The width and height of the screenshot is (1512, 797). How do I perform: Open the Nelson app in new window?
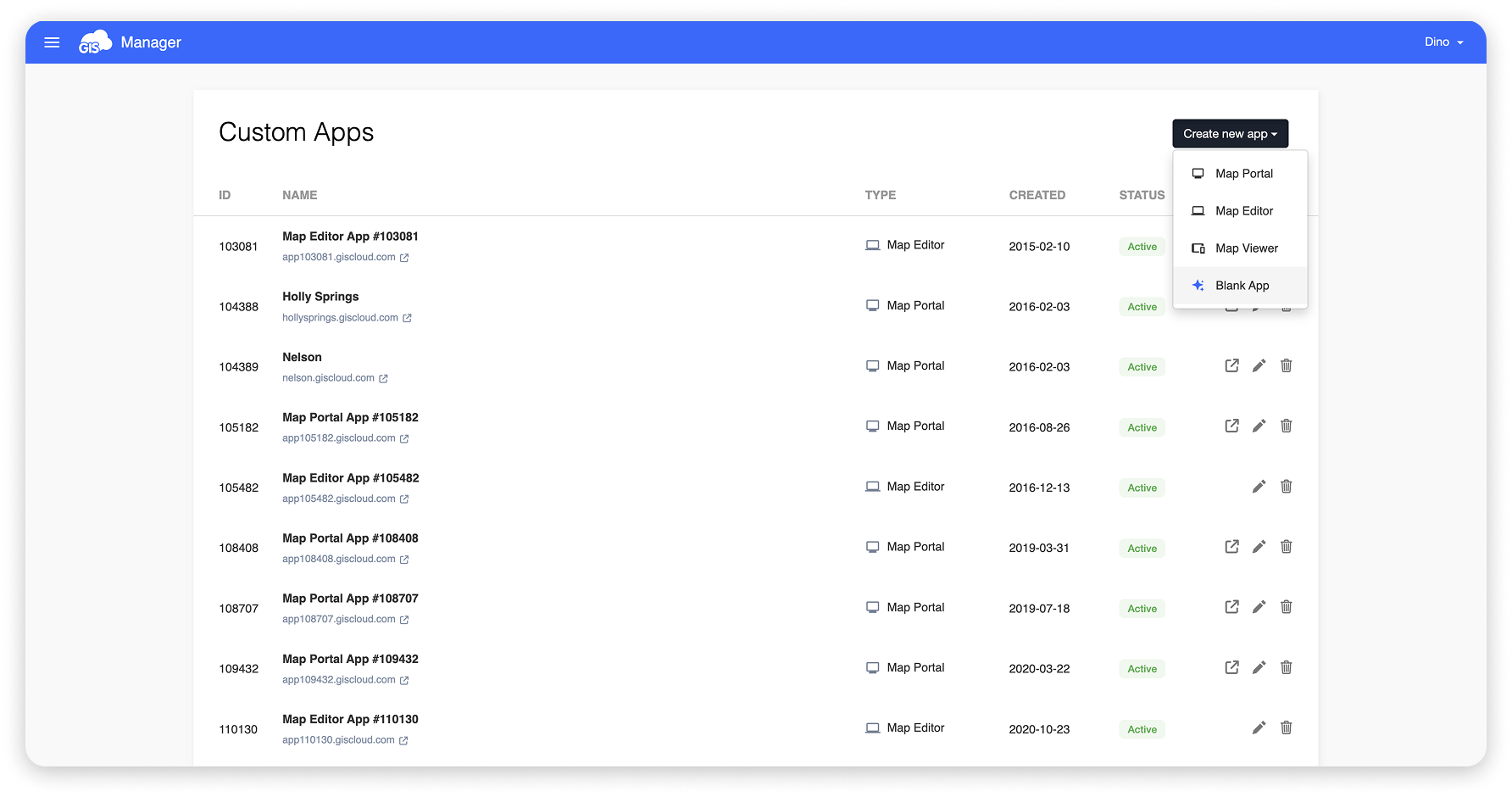coord(1232,365)
